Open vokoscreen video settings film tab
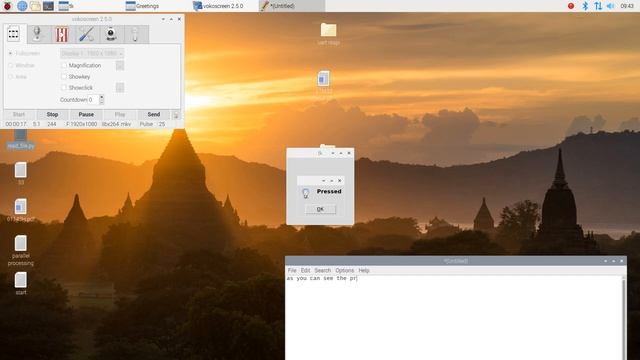640x360 pixels. tap(62, 34)
